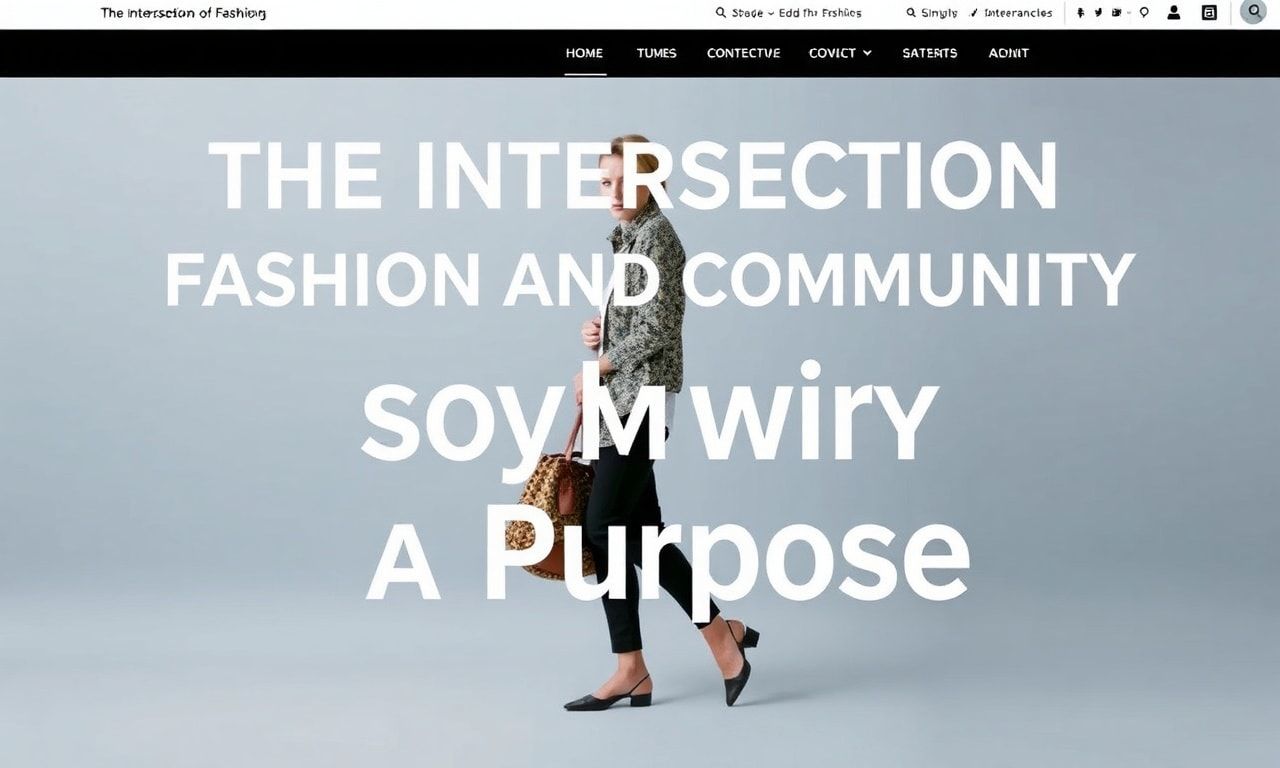
Task: Select the ADNIT menu item
Action: click(1008, 53)
